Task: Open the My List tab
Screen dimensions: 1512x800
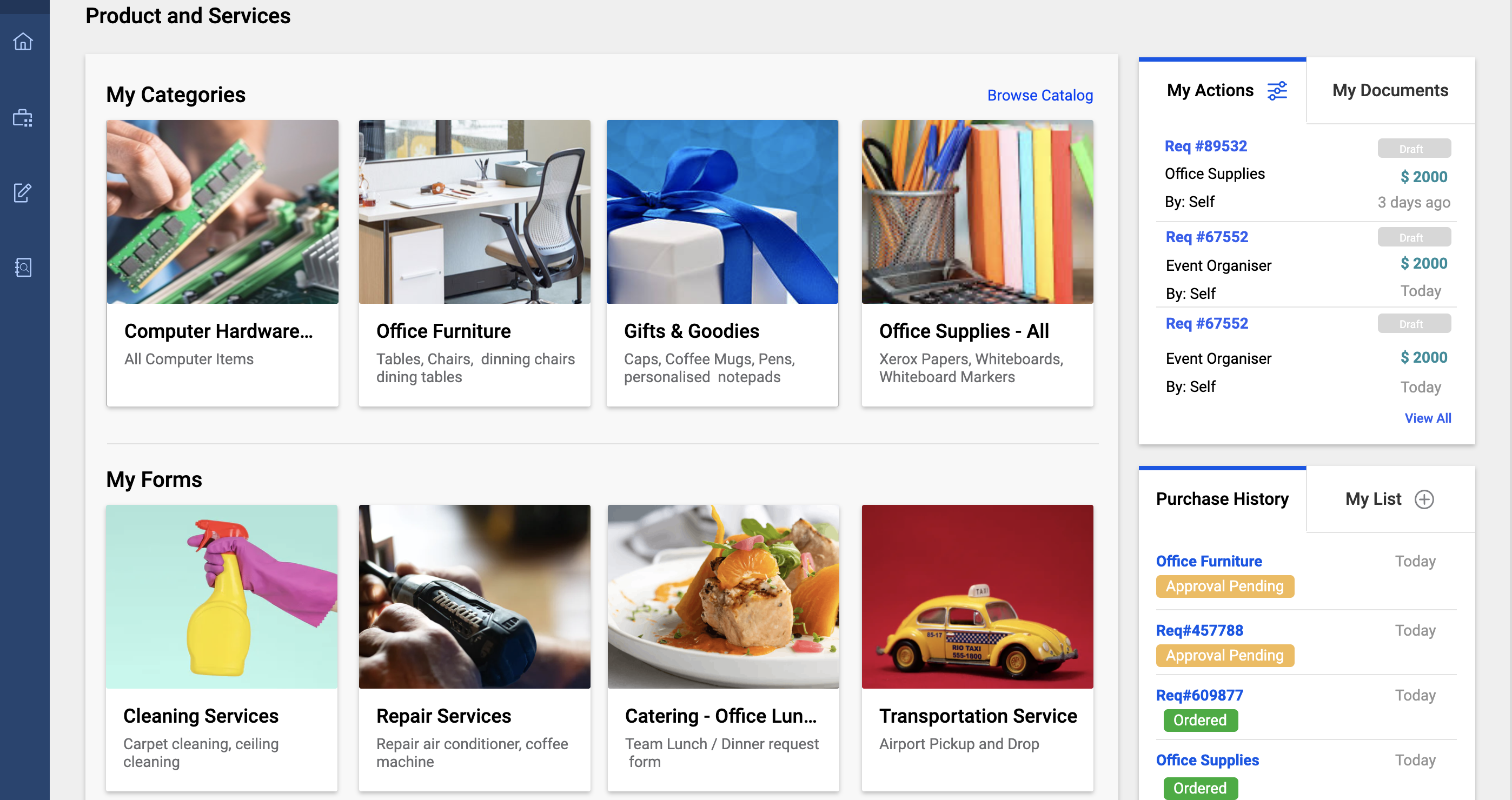Action: [1373, 499]
